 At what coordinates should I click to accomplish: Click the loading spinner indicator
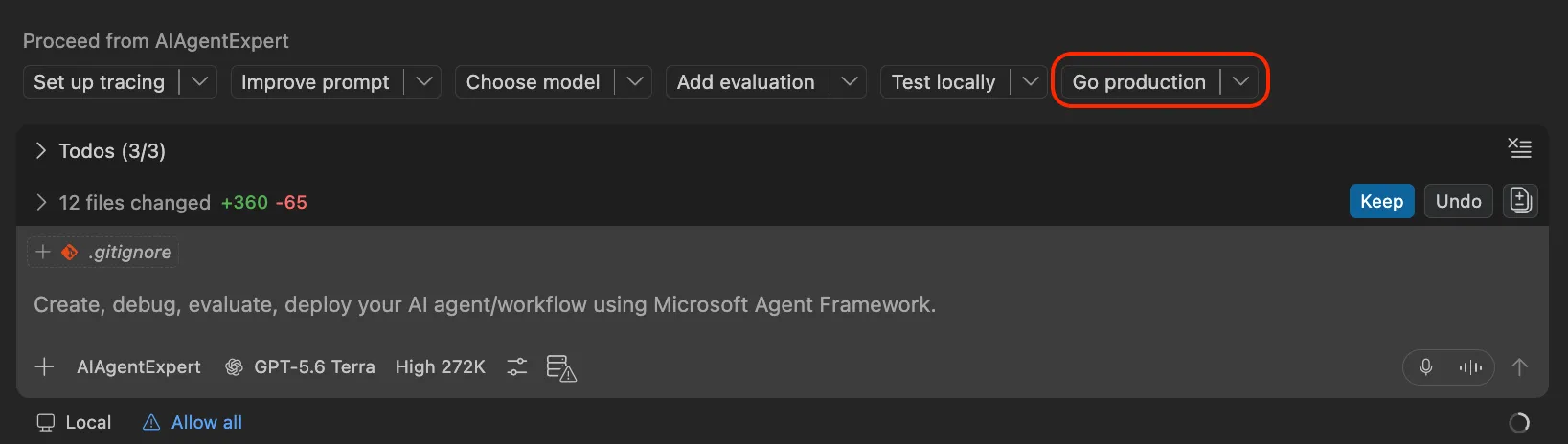1519,423
